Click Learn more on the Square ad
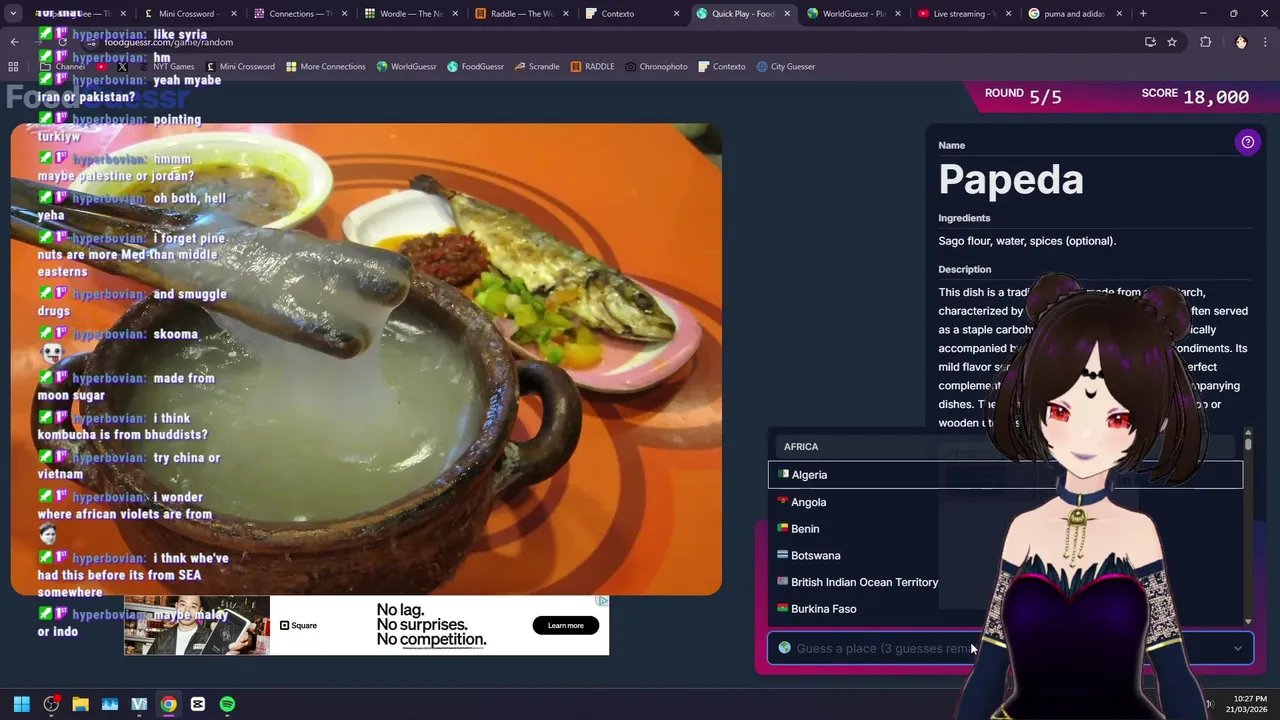 click(x=565, y=625)
